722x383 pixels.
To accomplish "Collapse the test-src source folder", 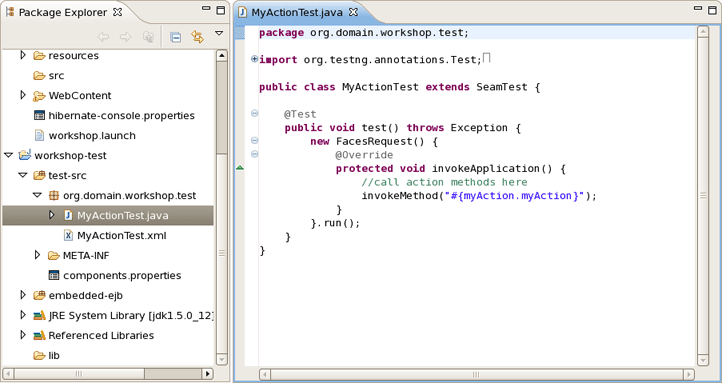I will [x=23, y=175].
